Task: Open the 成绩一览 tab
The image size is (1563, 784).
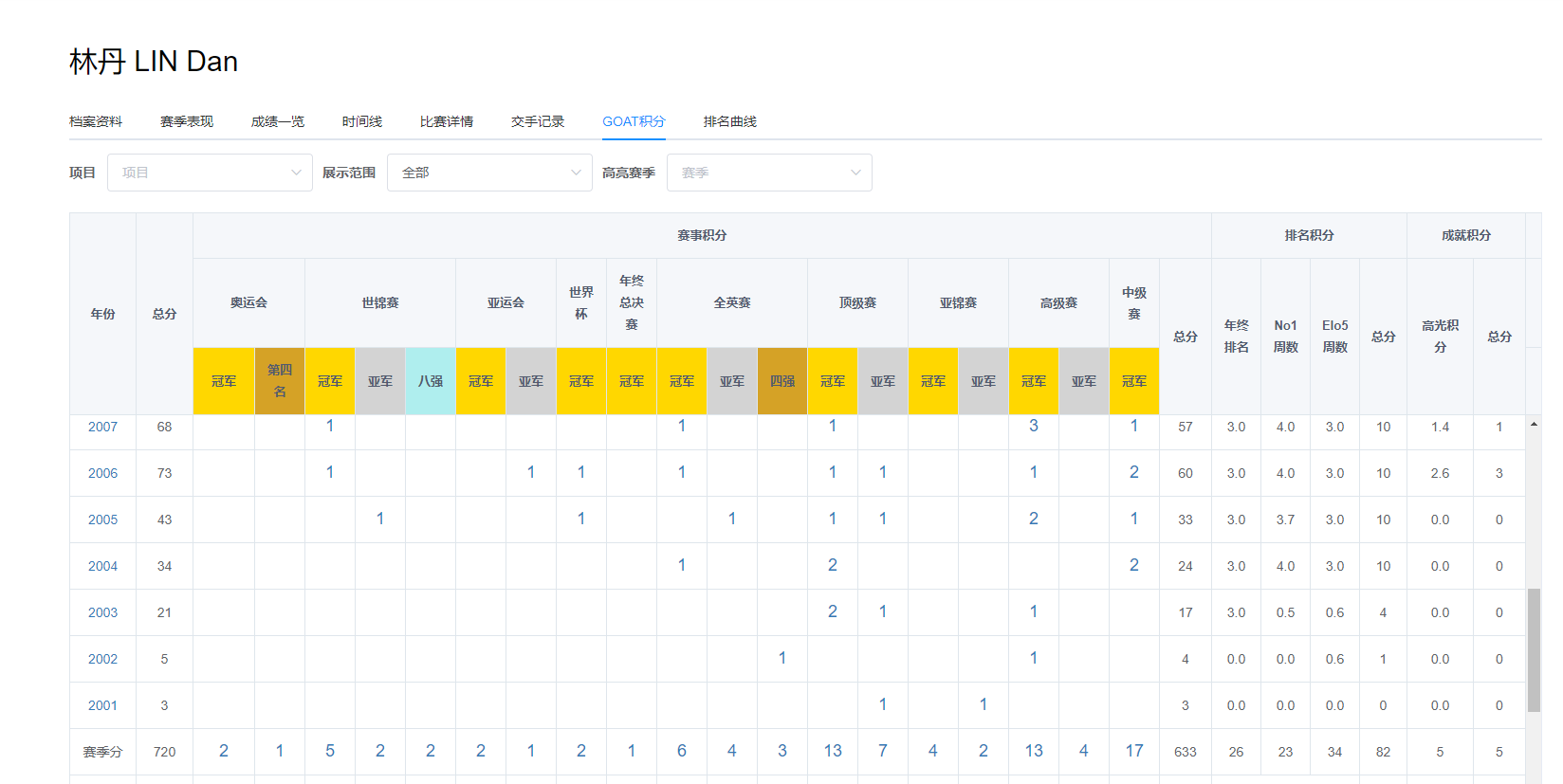Action: pyautogui.click(x=278, y=121)
